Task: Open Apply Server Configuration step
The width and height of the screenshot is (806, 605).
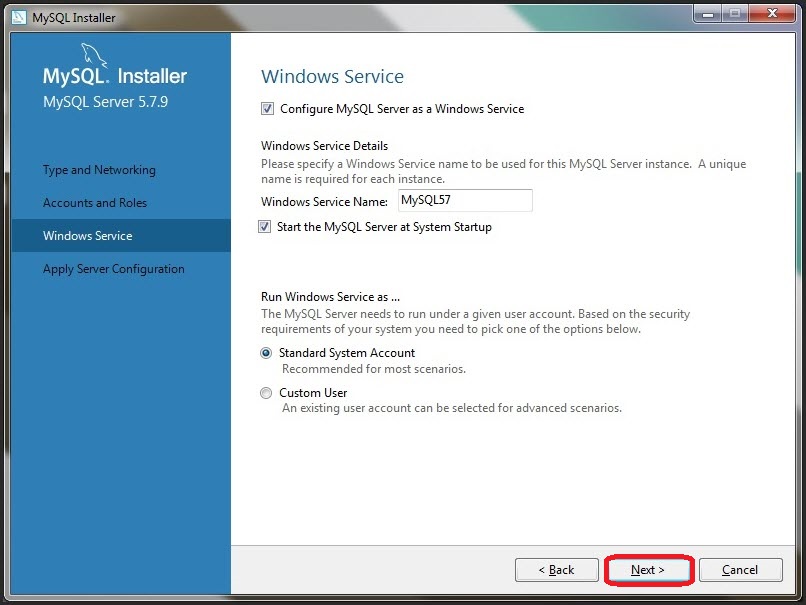Action: tap(114, 269)
